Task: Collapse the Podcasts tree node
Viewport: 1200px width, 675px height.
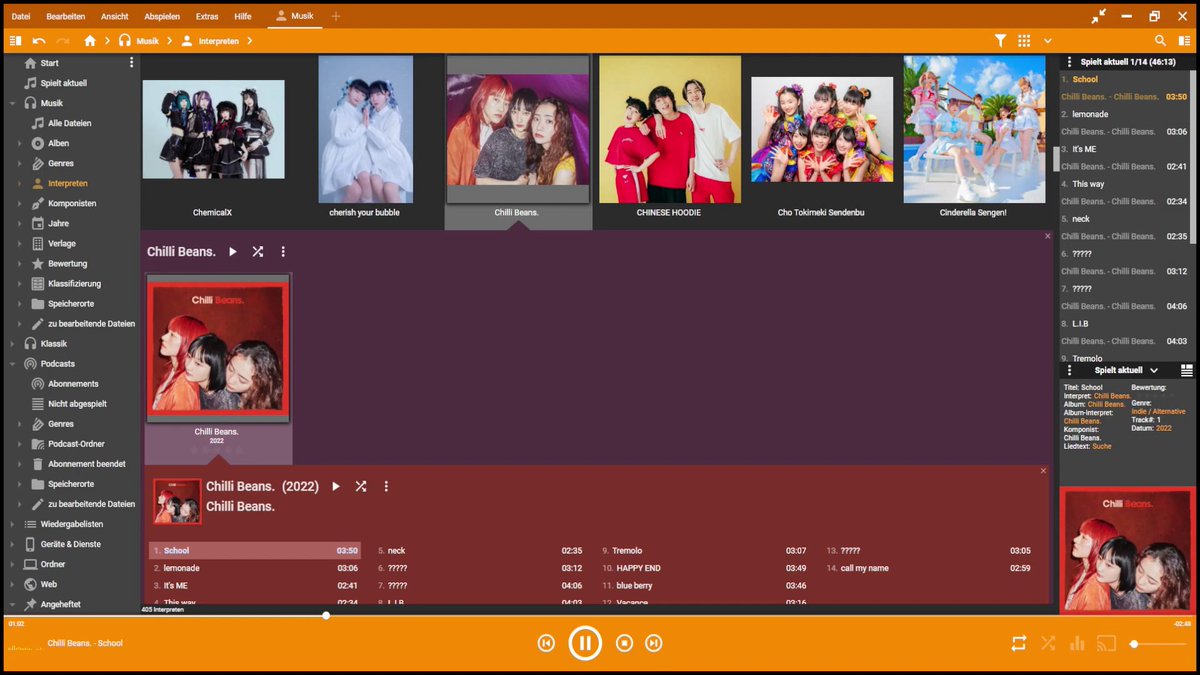Action: (12, 364)
